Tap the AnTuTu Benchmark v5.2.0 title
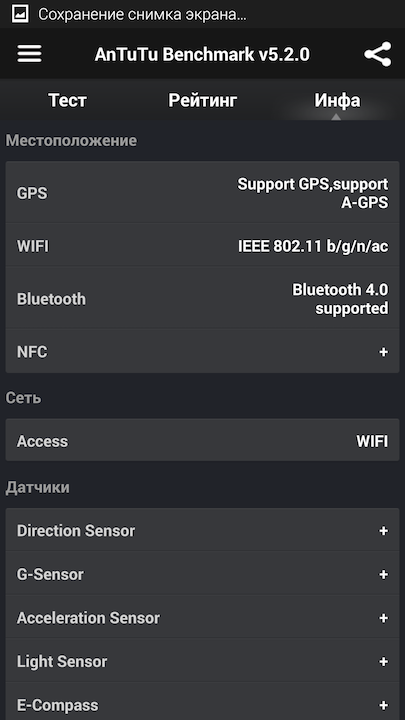 pyautogui.click(x=202, y=55)
